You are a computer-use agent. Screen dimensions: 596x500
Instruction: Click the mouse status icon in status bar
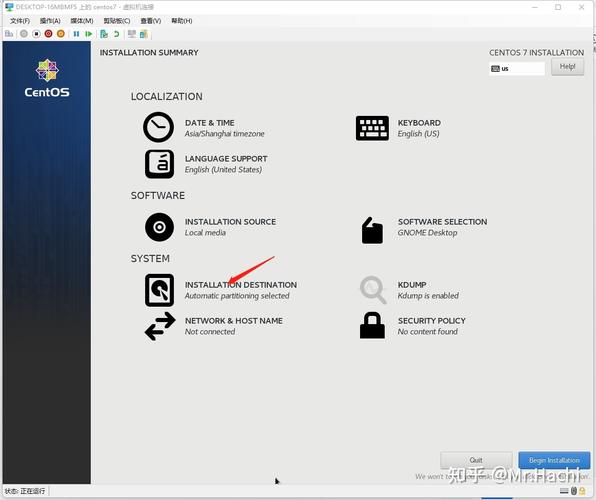tap(574, 491)
